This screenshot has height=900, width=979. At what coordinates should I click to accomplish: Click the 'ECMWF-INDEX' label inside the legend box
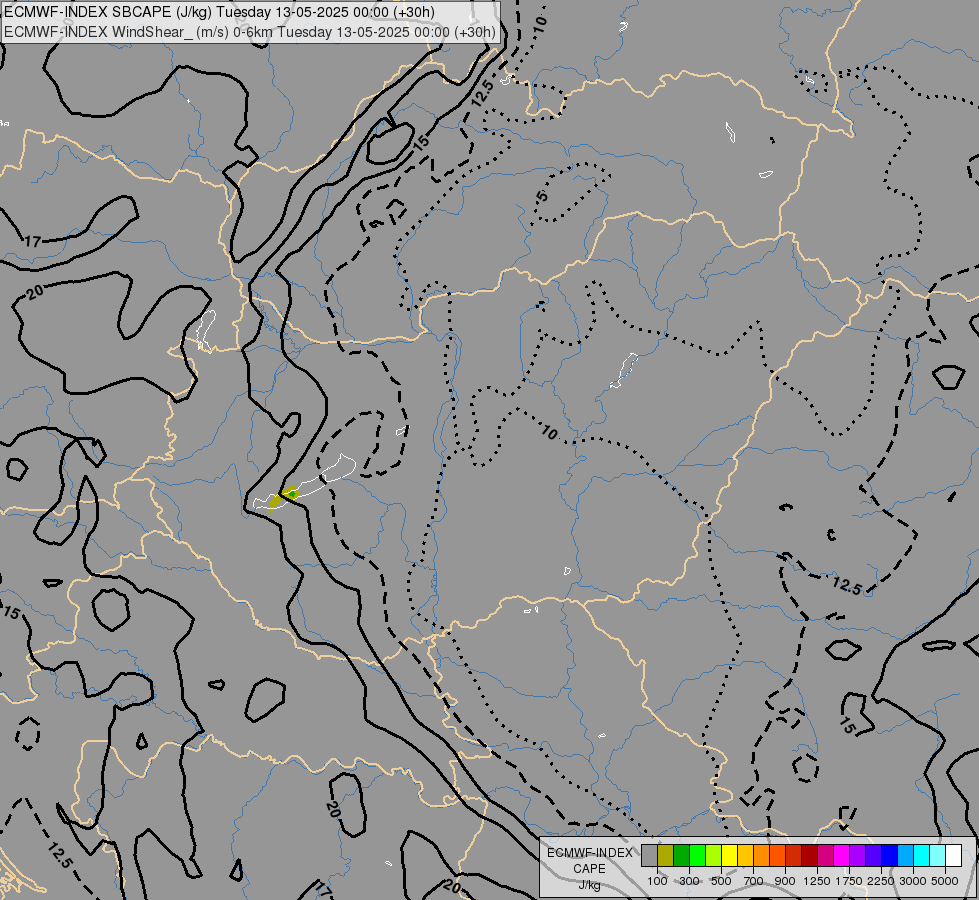589,853
